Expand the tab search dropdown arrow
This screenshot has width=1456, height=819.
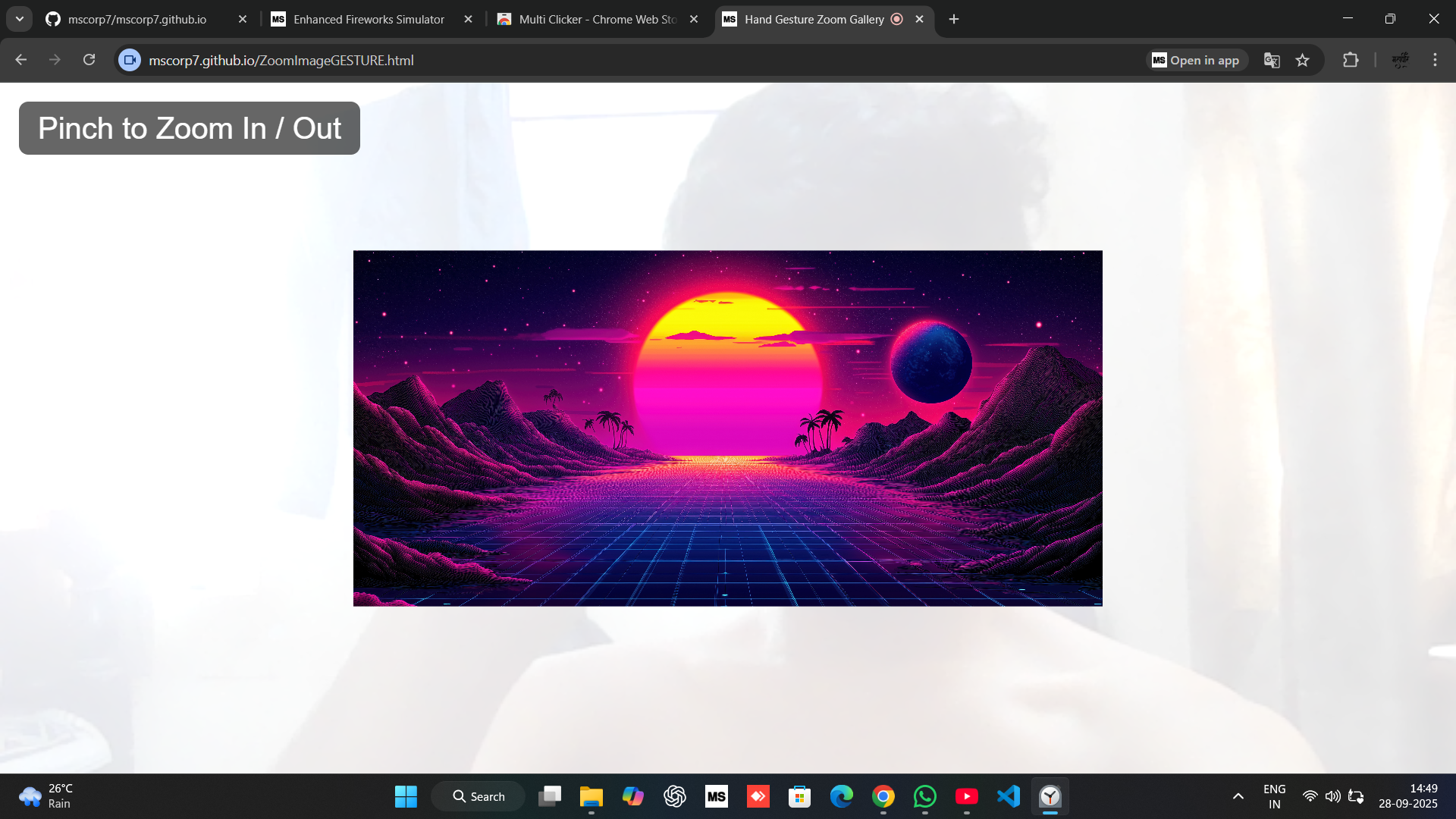click(x=19, y=19)
